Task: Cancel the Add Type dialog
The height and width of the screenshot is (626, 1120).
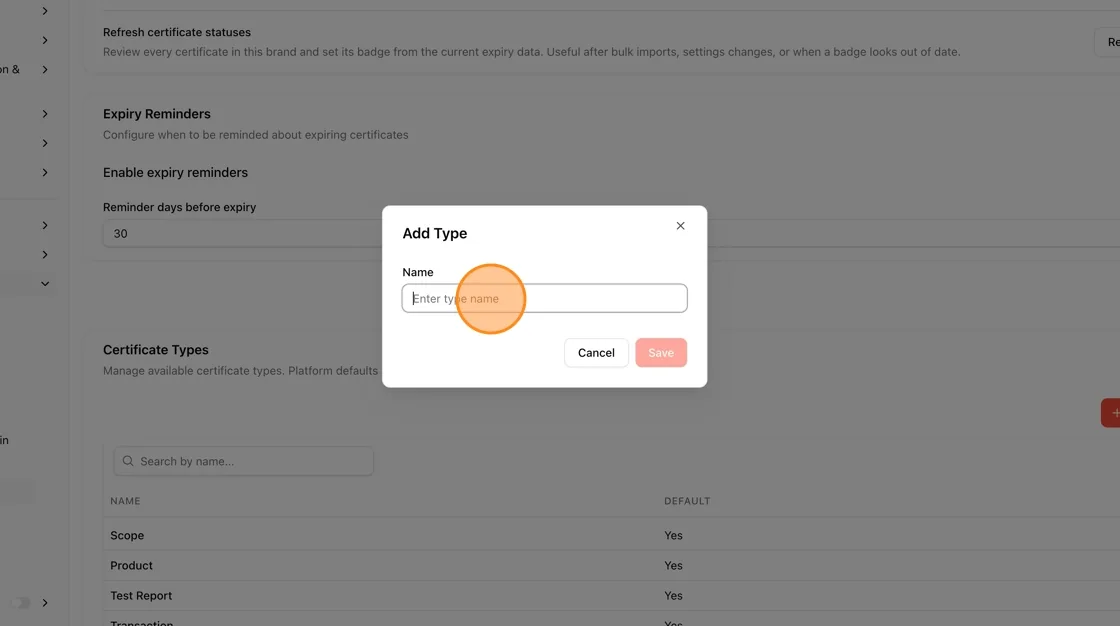Action: click(x=596, y=352)
